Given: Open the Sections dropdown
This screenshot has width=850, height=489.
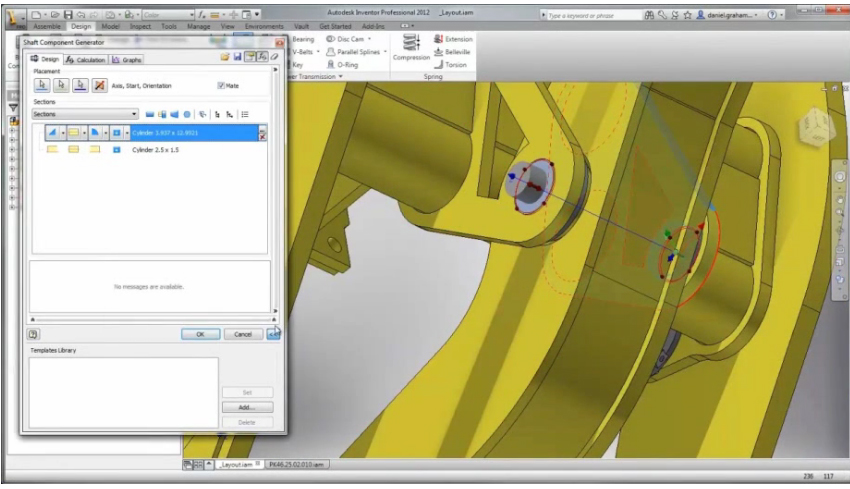Looking at the screenshot, I should coord(85,115).
